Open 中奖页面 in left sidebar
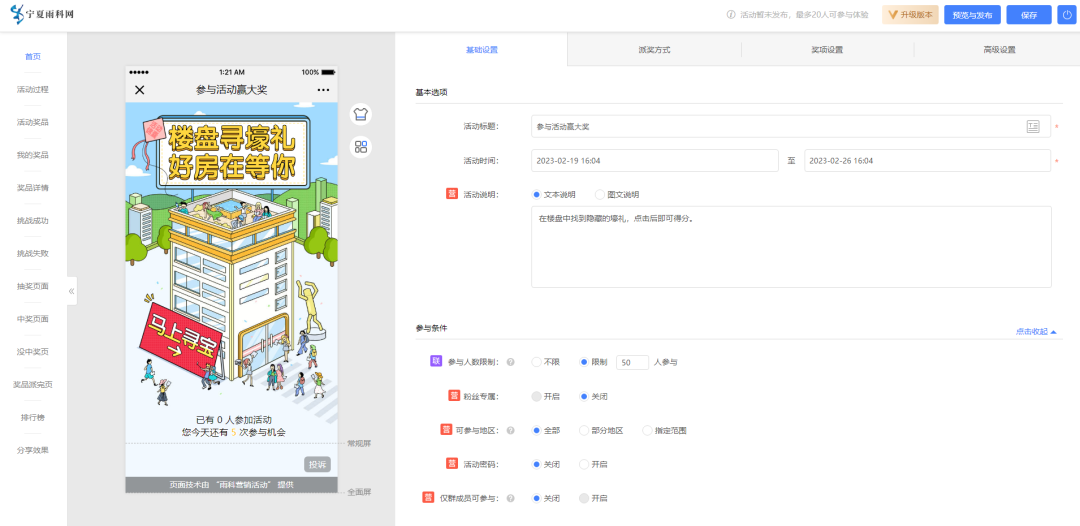This screenshot has height=526, width=1080. pos(33,319)
